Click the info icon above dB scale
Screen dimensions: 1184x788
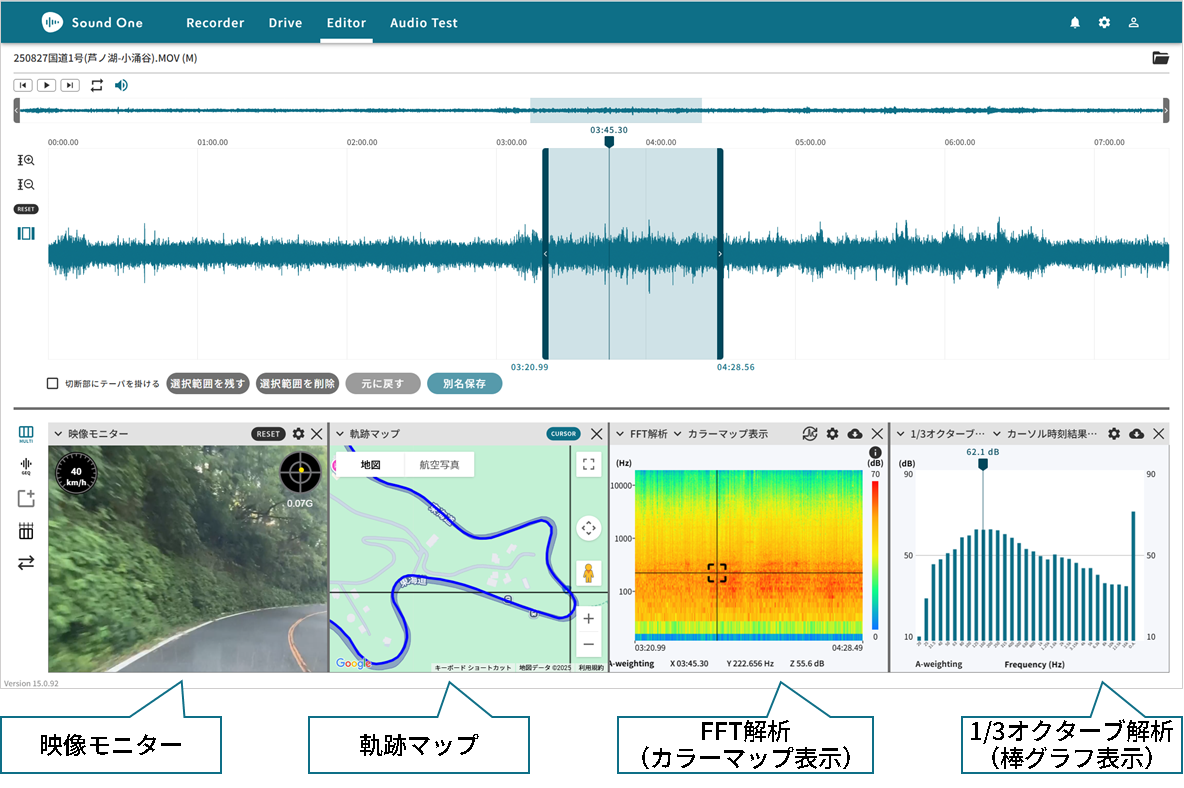pos(875,453)
